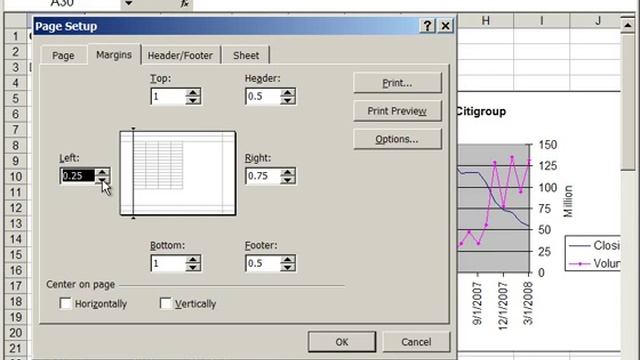
Task: Select the Margins tab
Action: (114, 55)
